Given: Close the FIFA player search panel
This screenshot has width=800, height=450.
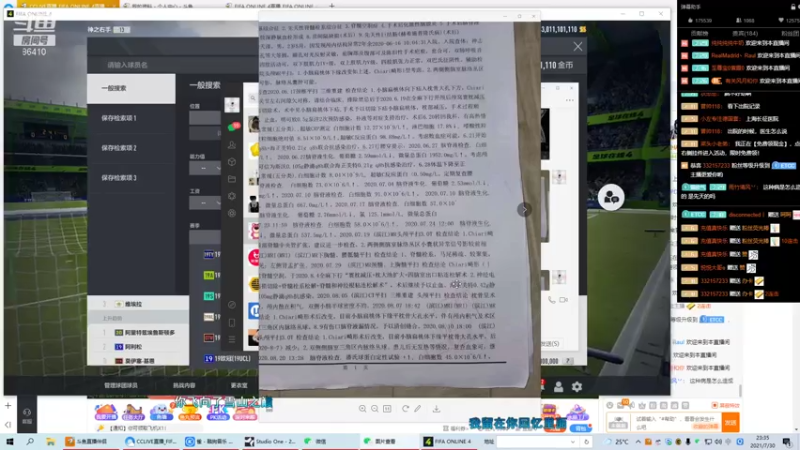Looking at the screenshot, I should (578, 47).
